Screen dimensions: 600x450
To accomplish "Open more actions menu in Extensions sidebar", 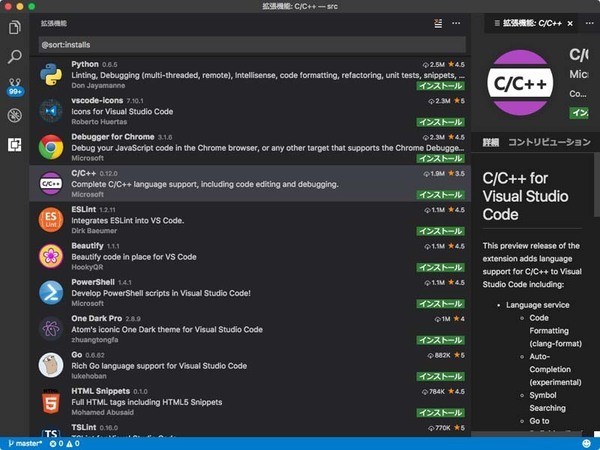I will coord(456,23).
